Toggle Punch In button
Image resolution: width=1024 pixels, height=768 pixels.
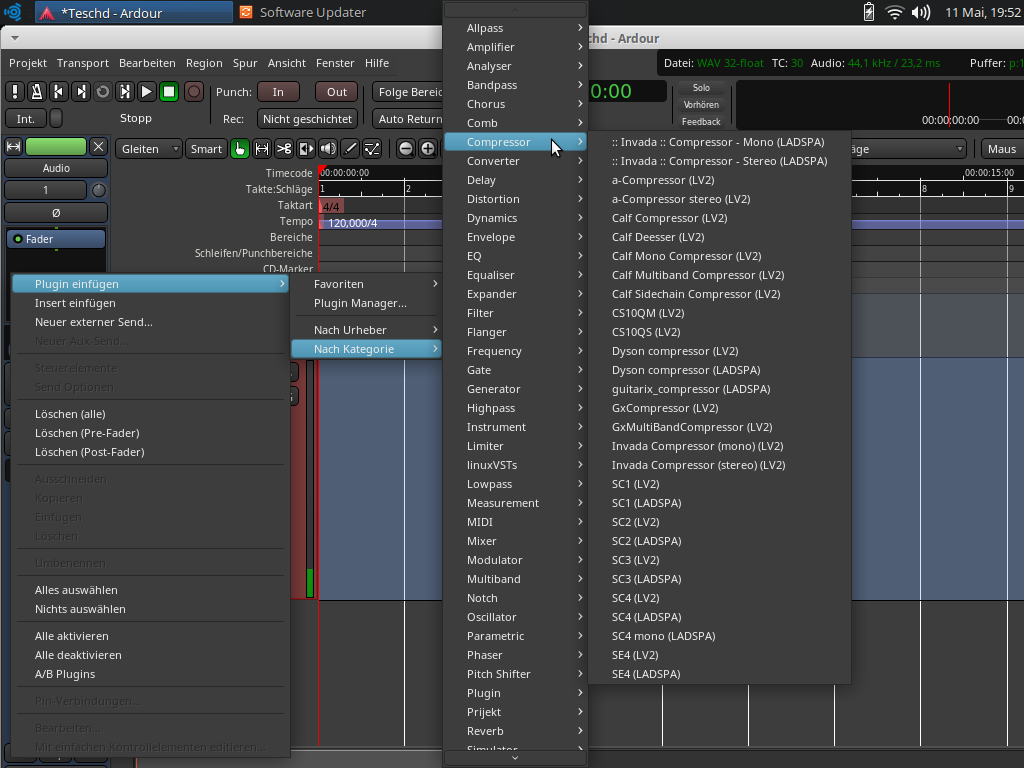pyautogui.click(x=278, y=92)
